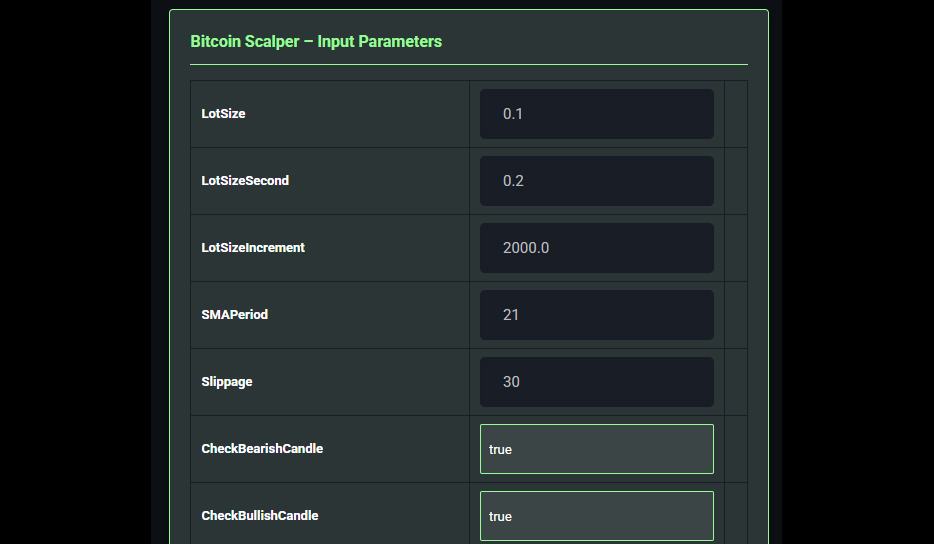Select the LotSizeSecond label text
934x544 pixels.
245,181
